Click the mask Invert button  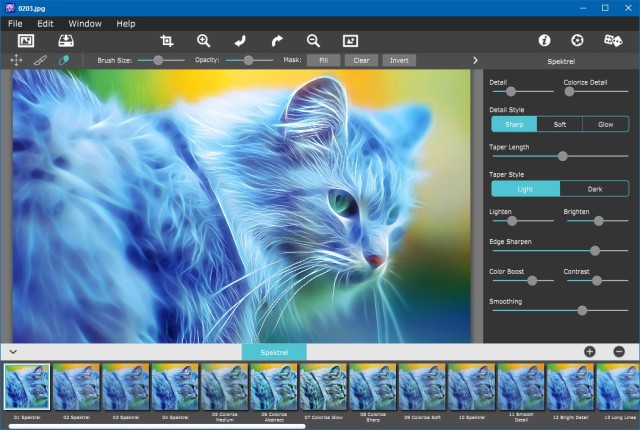coord(399,60)
